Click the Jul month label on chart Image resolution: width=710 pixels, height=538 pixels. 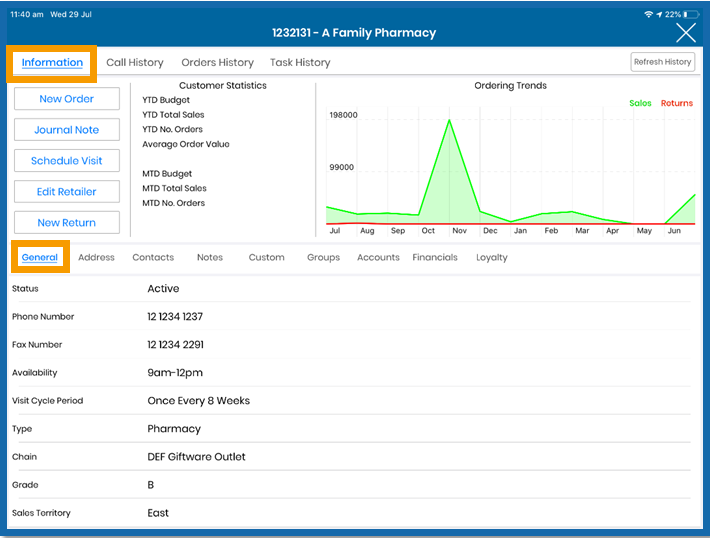click(335, 231)
